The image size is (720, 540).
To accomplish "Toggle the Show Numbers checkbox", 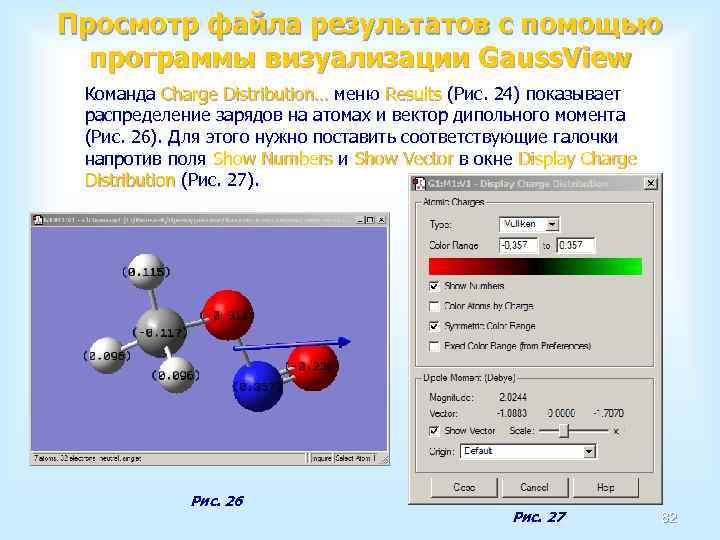I will [x=434, y=287].
